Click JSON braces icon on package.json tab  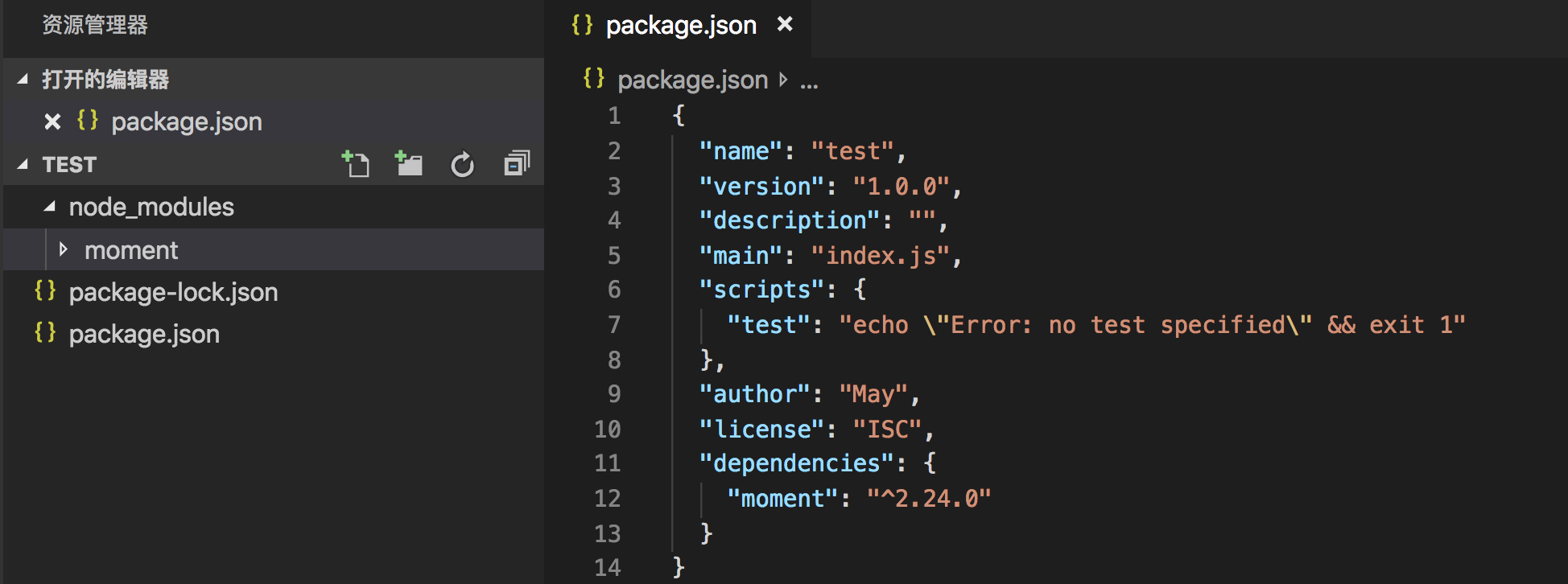tap(582, 25)
